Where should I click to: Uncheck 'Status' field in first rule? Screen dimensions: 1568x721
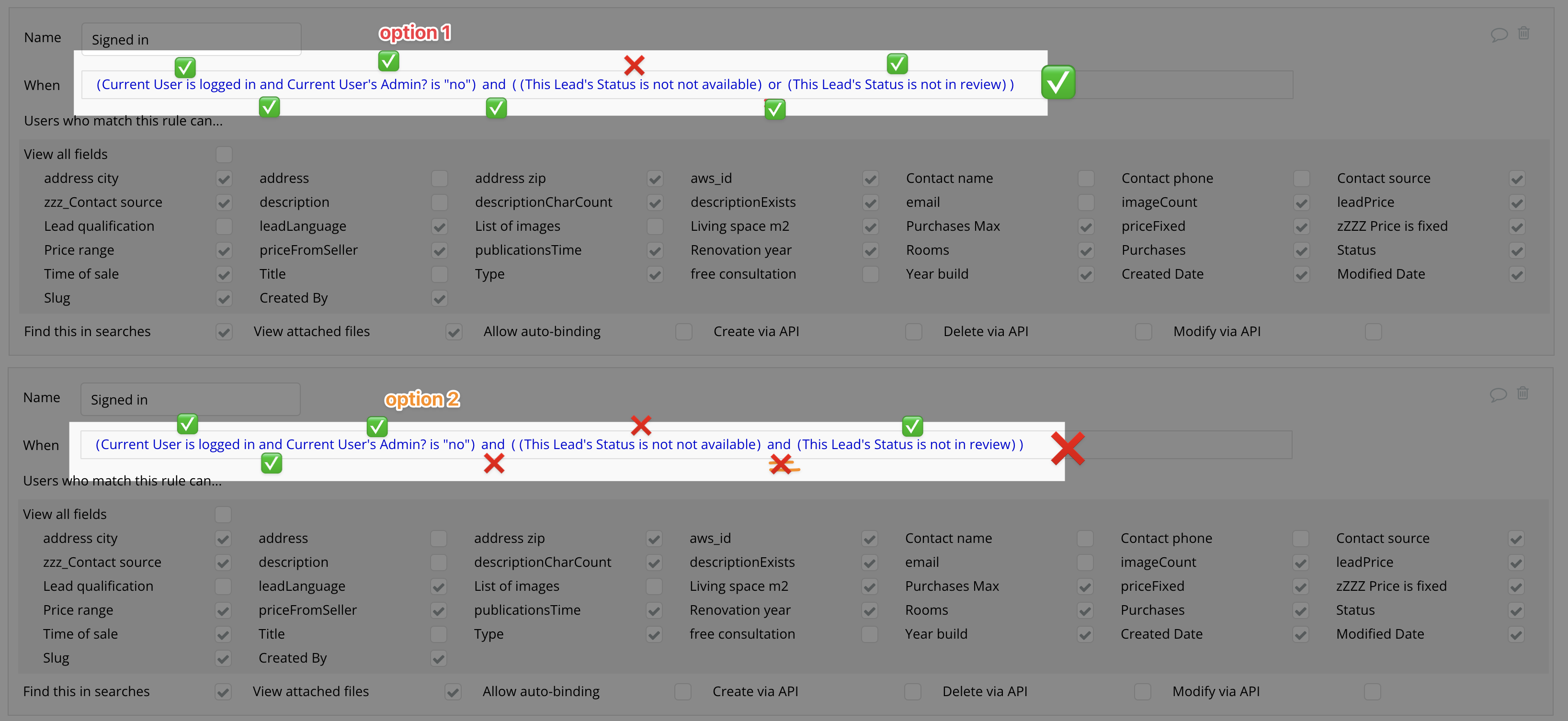(1517, 251)
